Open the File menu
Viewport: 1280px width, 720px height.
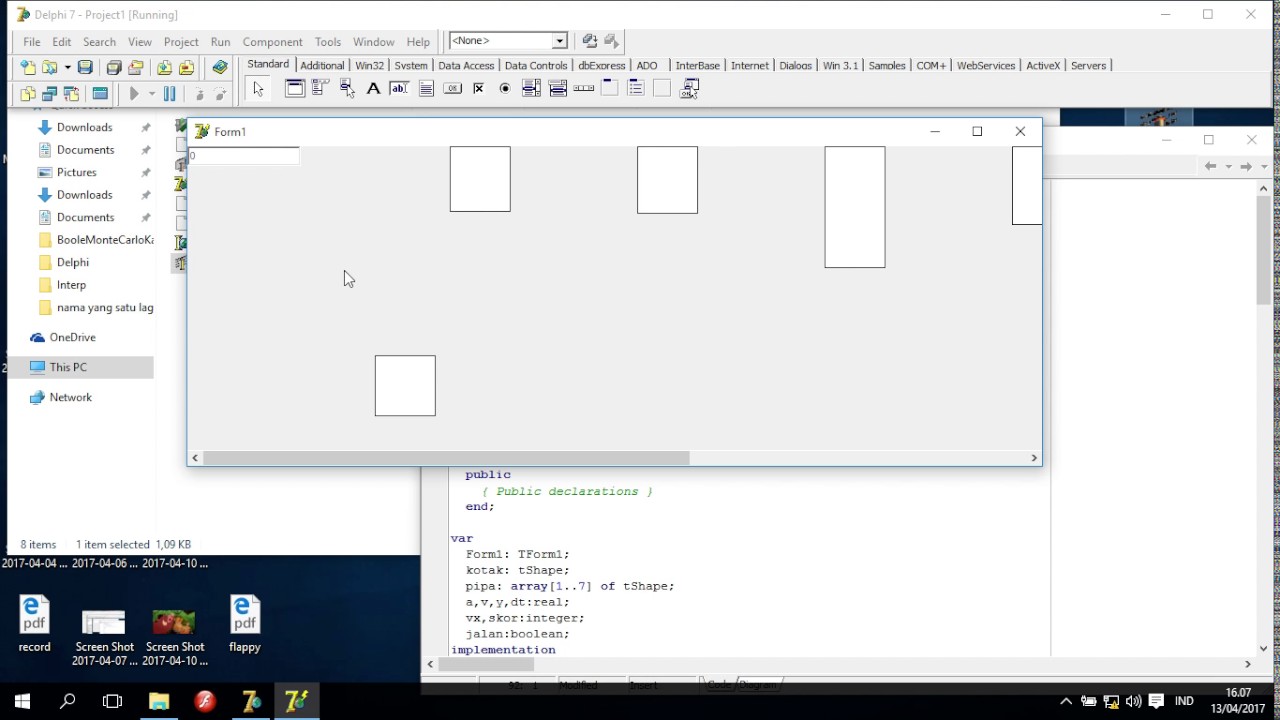[x=32, y=42]
